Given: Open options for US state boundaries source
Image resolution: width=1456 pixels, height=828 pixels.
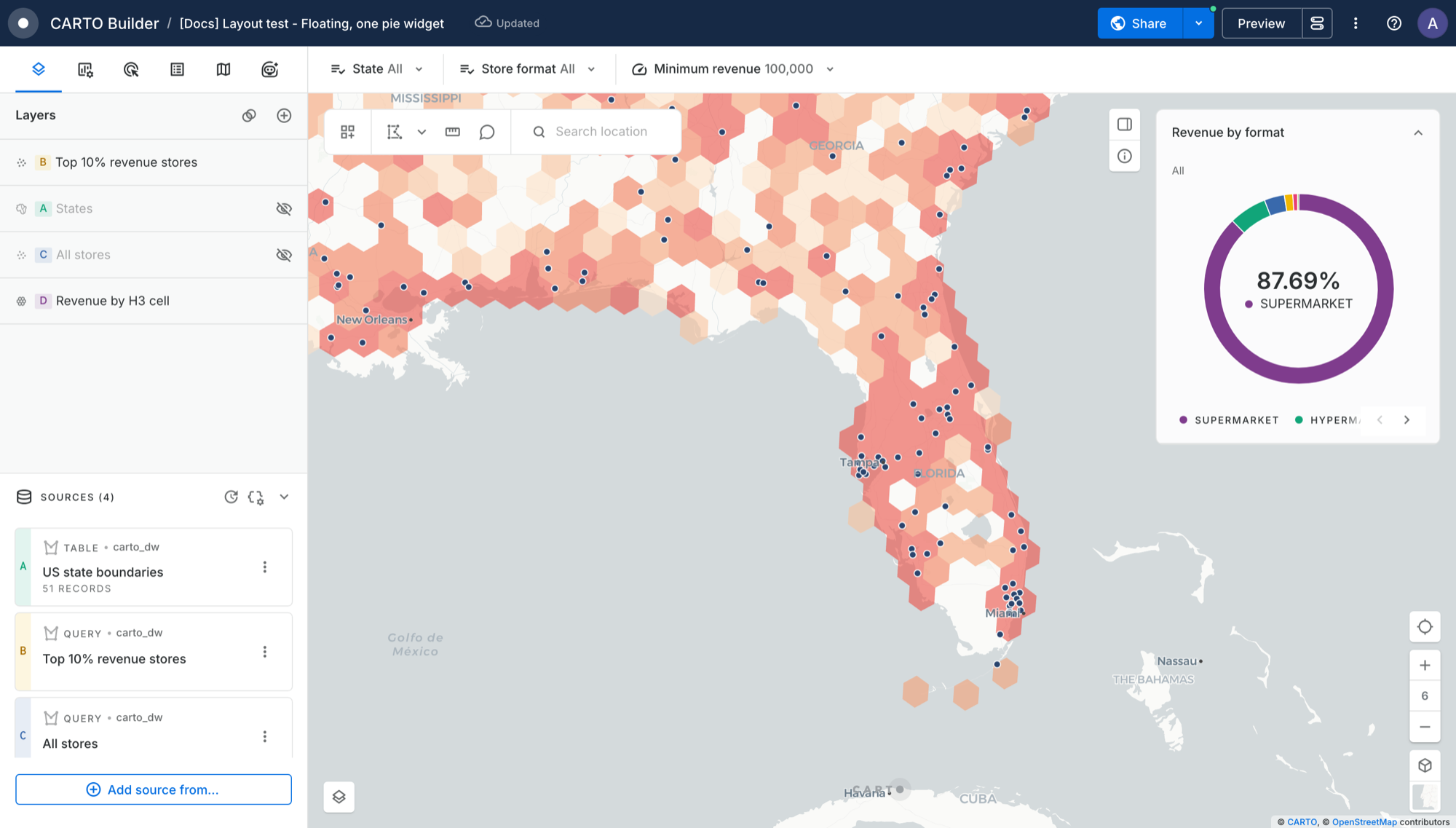Looking at the screenshot, I should 265,567.
